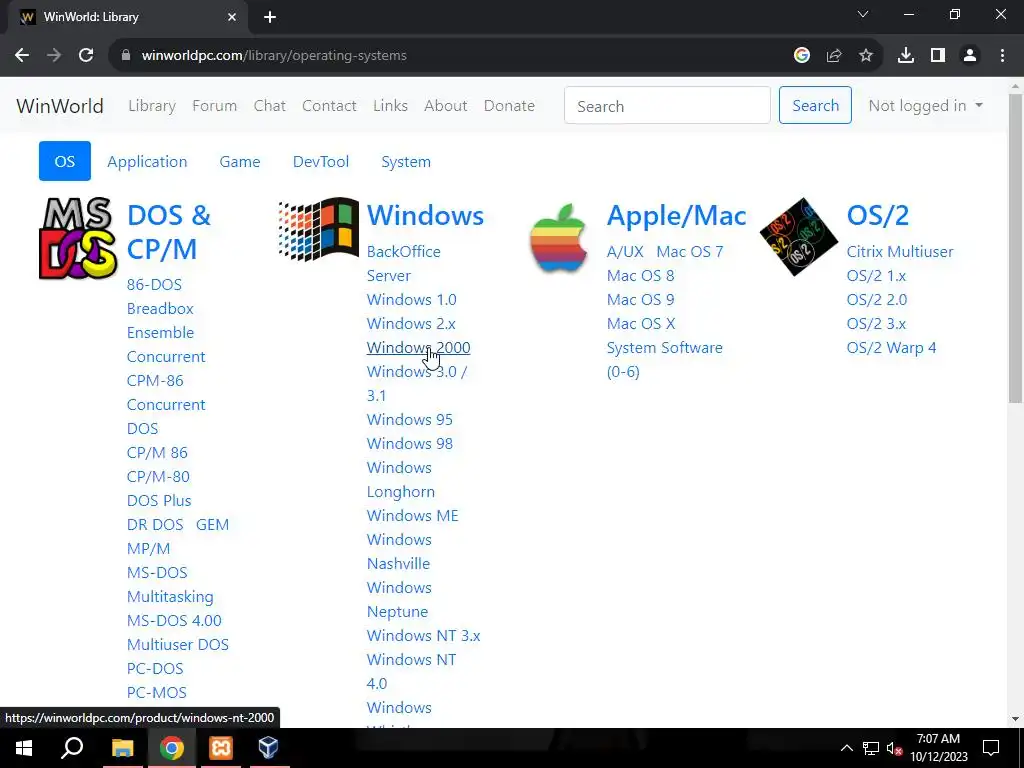Click the MS-DOS logo image

point(78,238)
